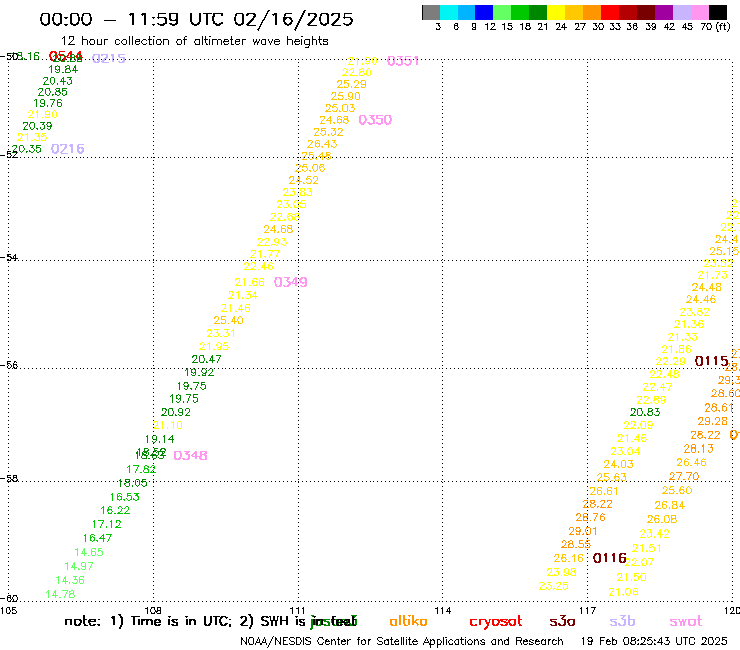Click the green 20.92 wave height value
Screen dimensions: 740x650
176,413
